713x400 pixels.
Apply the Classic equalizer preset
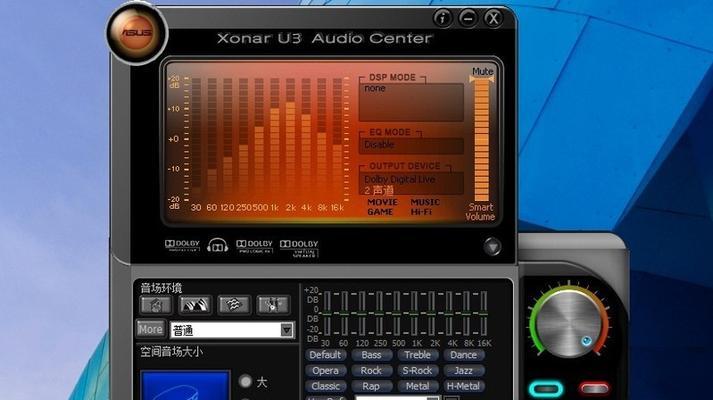[x=326, y=386]
